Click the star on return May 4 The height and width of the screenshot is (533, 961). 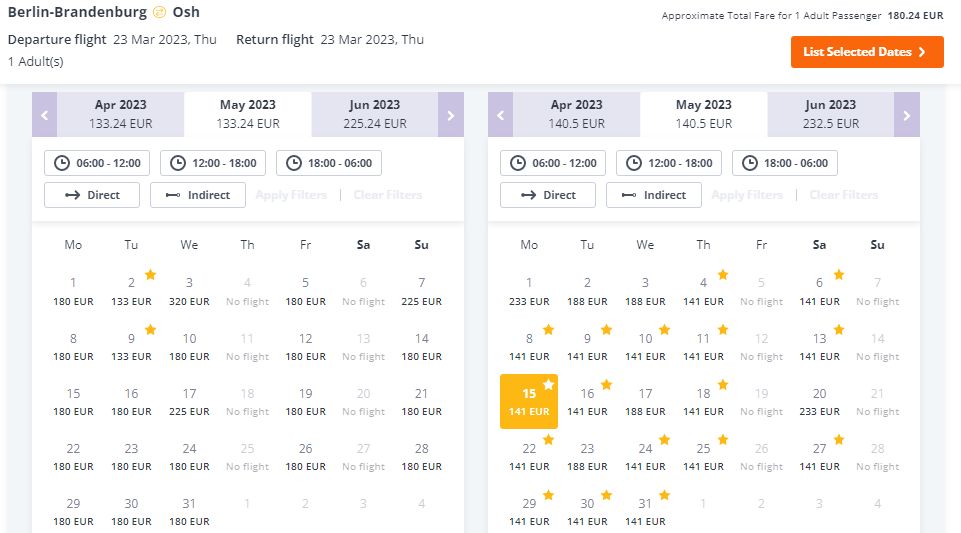(x=723, y=274)
